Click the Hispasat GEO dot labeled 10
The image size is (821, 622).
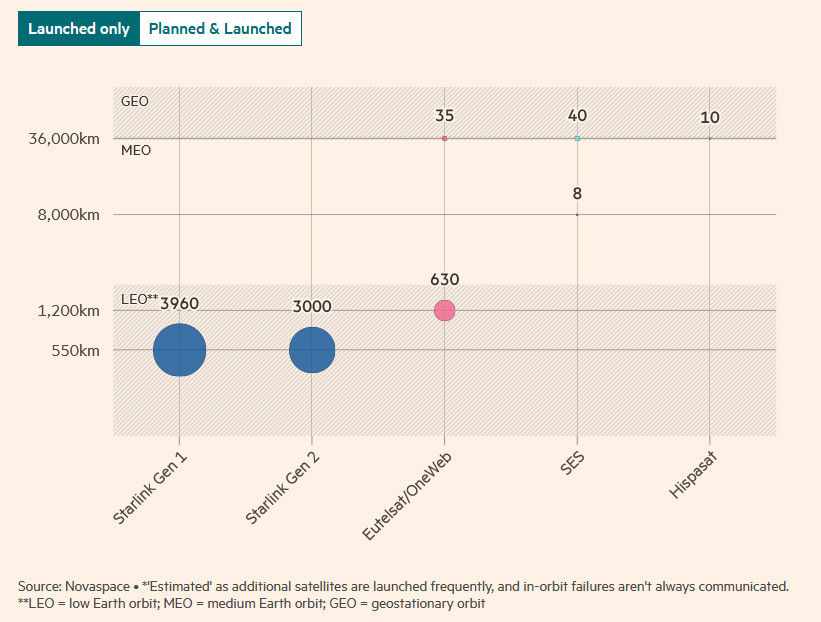[709, 138]
